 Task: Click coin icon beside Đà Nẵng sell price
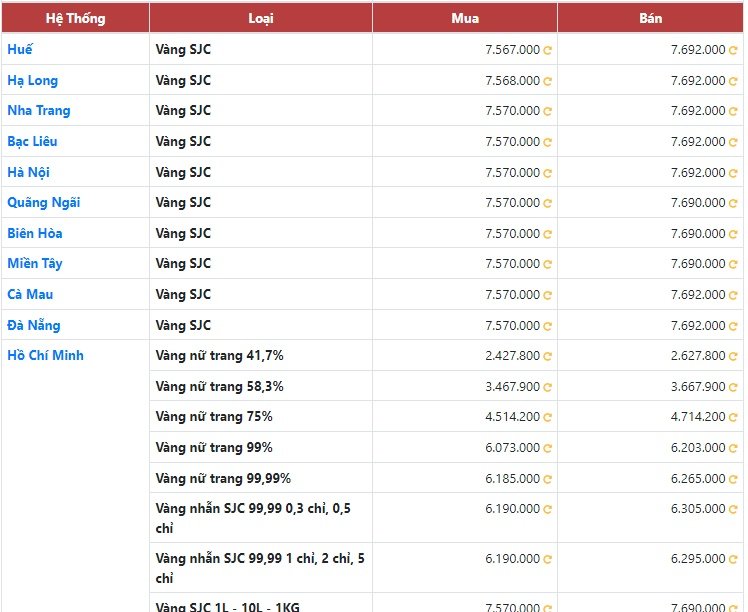(x=733, y=326)
